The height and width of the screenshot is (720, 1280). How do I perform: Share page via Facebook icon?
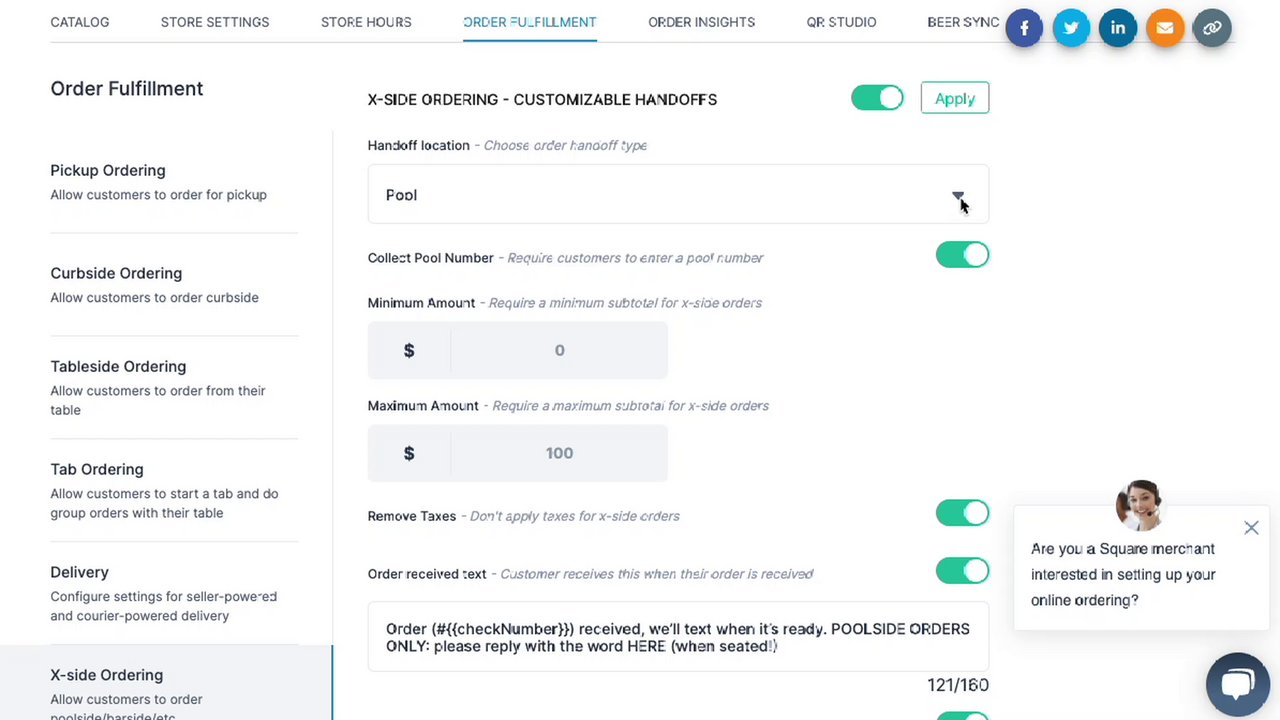(1024, 28)
